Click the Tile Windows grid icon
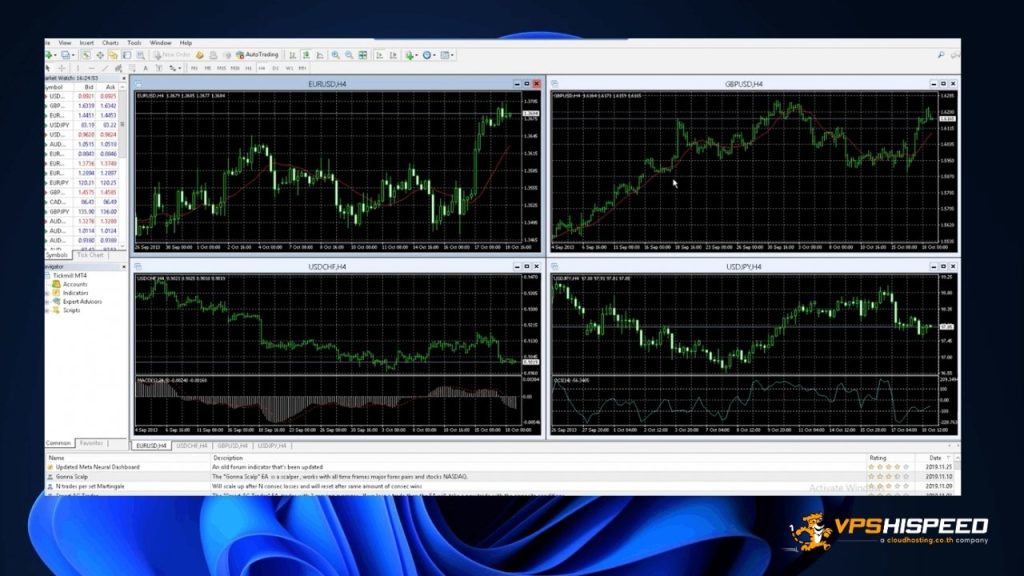 pyautogui.click(x=362, y=55)
